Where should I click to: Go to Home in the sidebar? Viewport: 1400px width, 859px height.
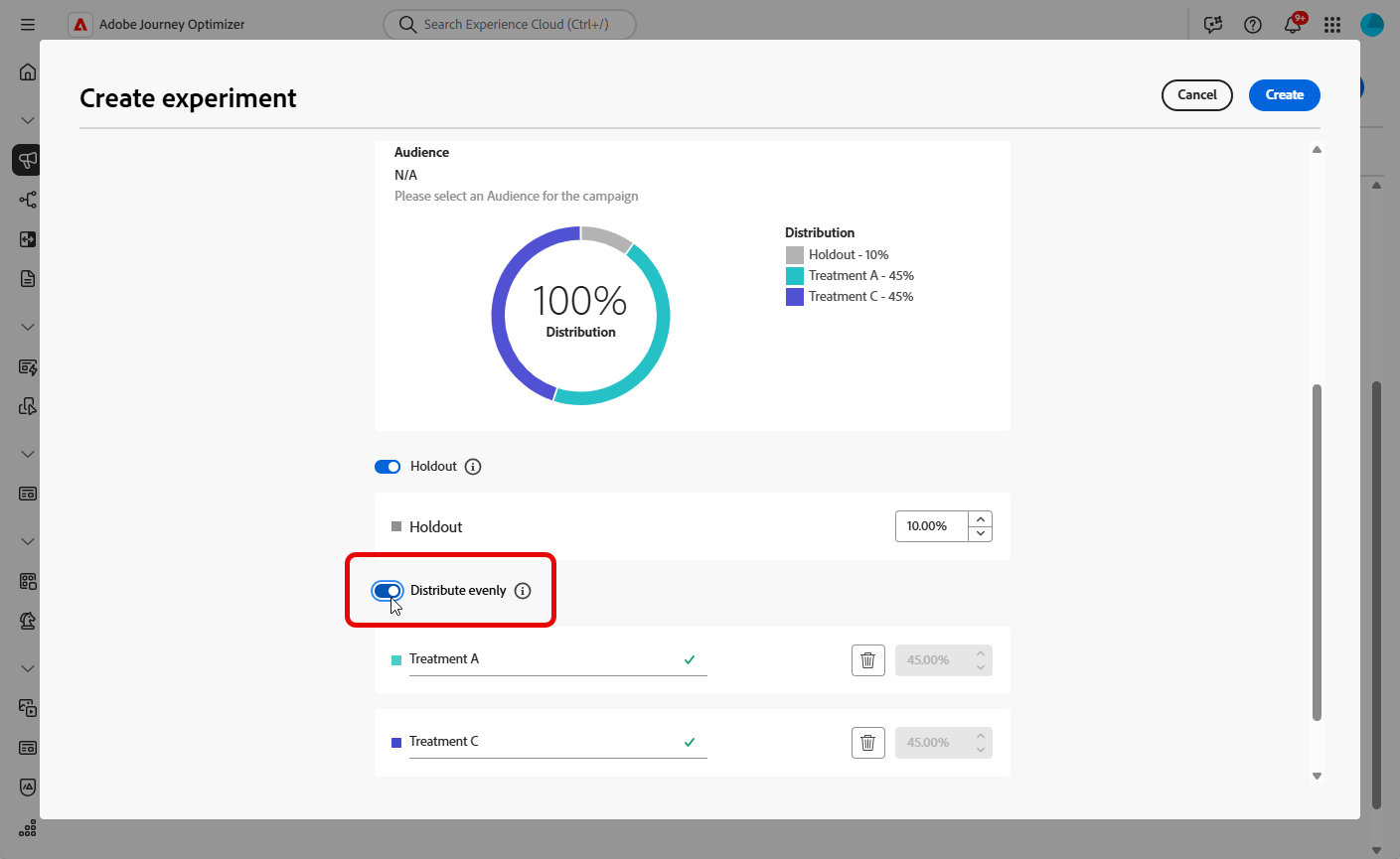click(x=28, y=72)
